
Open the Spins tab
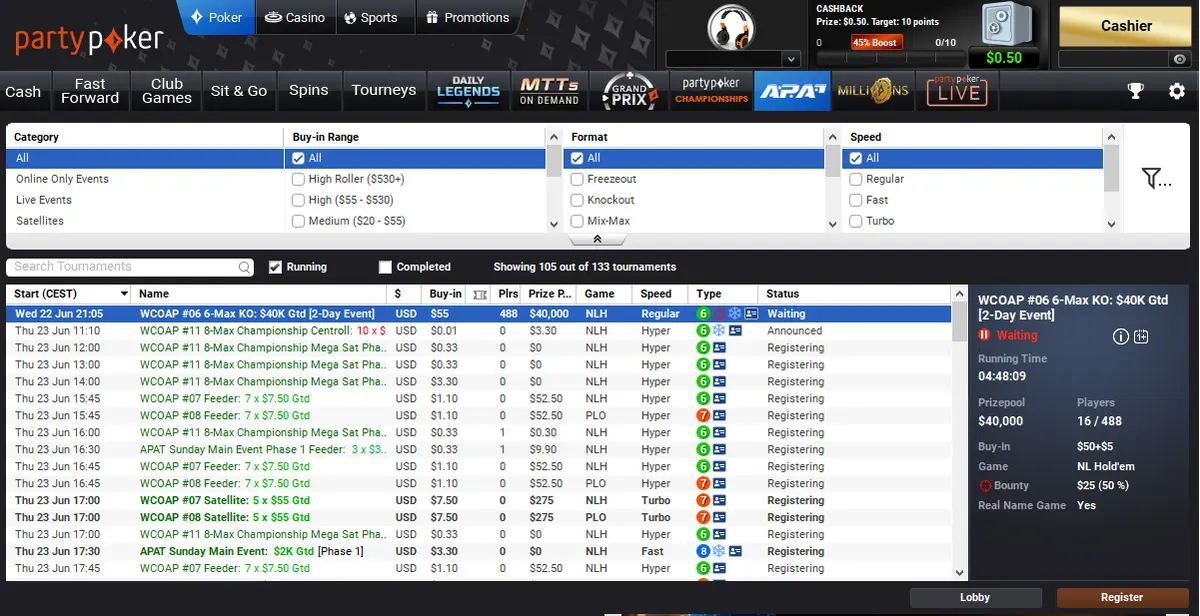[309, 91]
